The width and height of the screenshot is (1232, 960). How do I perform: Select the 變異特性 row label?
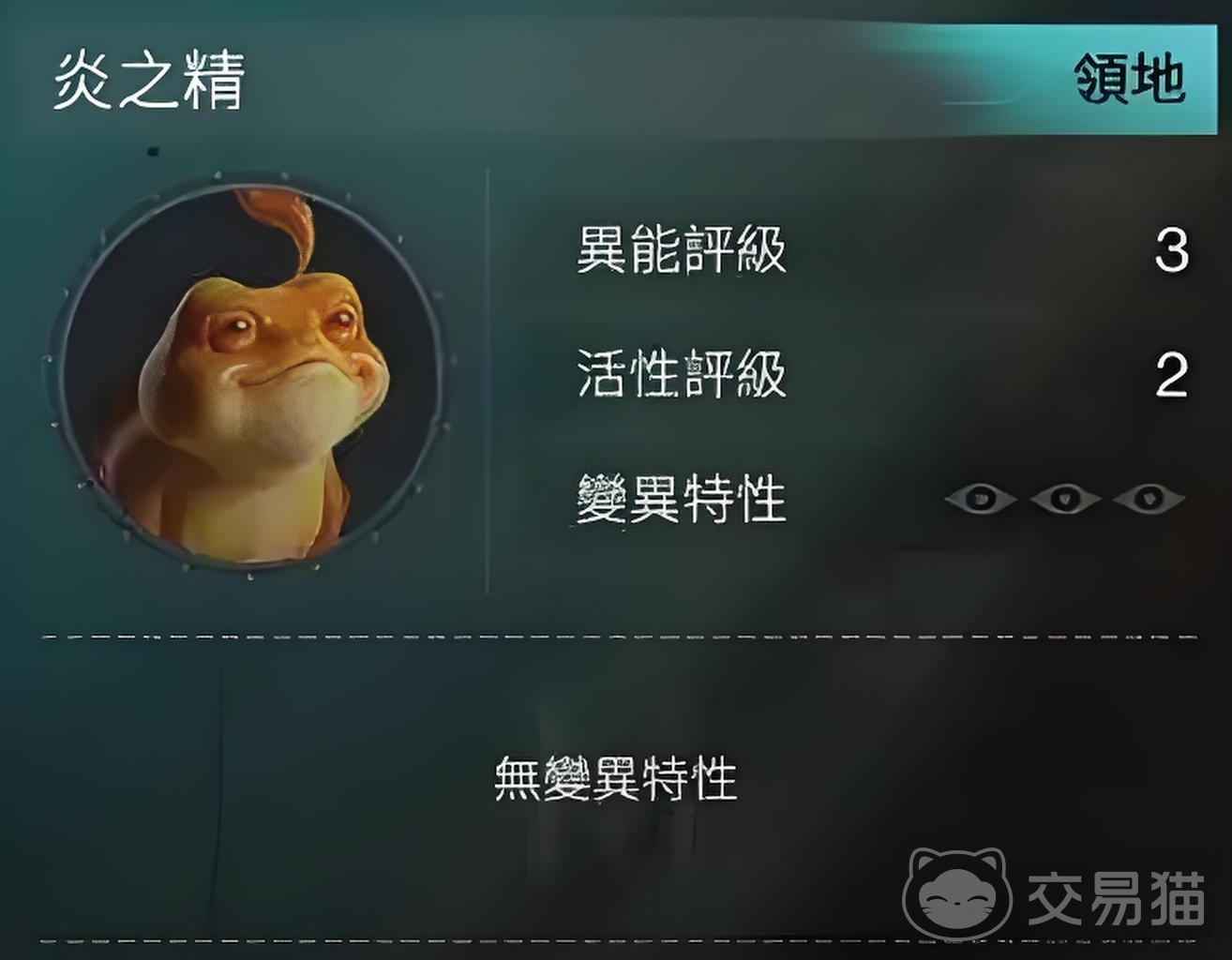pos(681,499)
